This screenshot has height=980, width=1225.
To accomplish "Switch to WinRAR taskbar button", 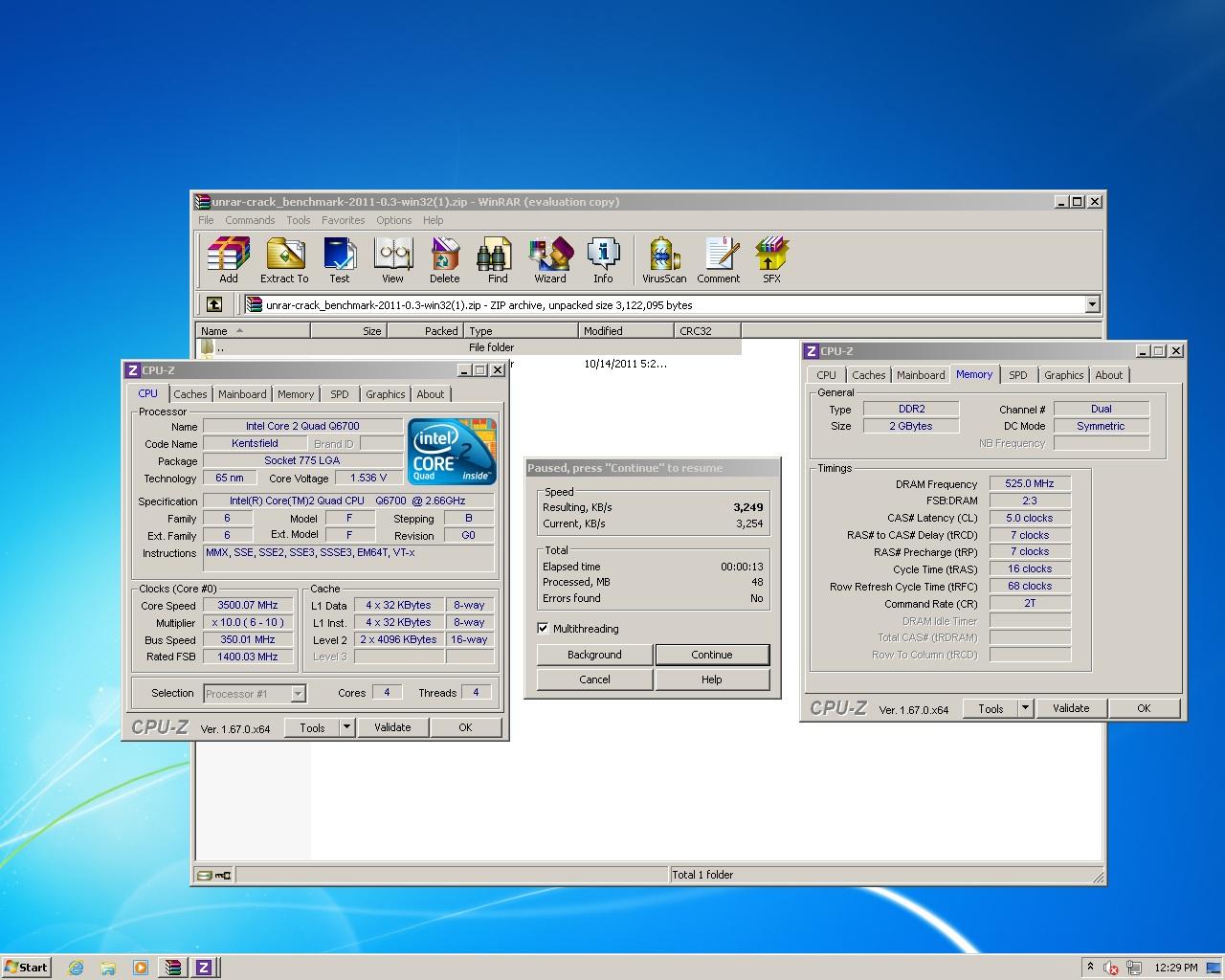I will click(x=172, y=968).
